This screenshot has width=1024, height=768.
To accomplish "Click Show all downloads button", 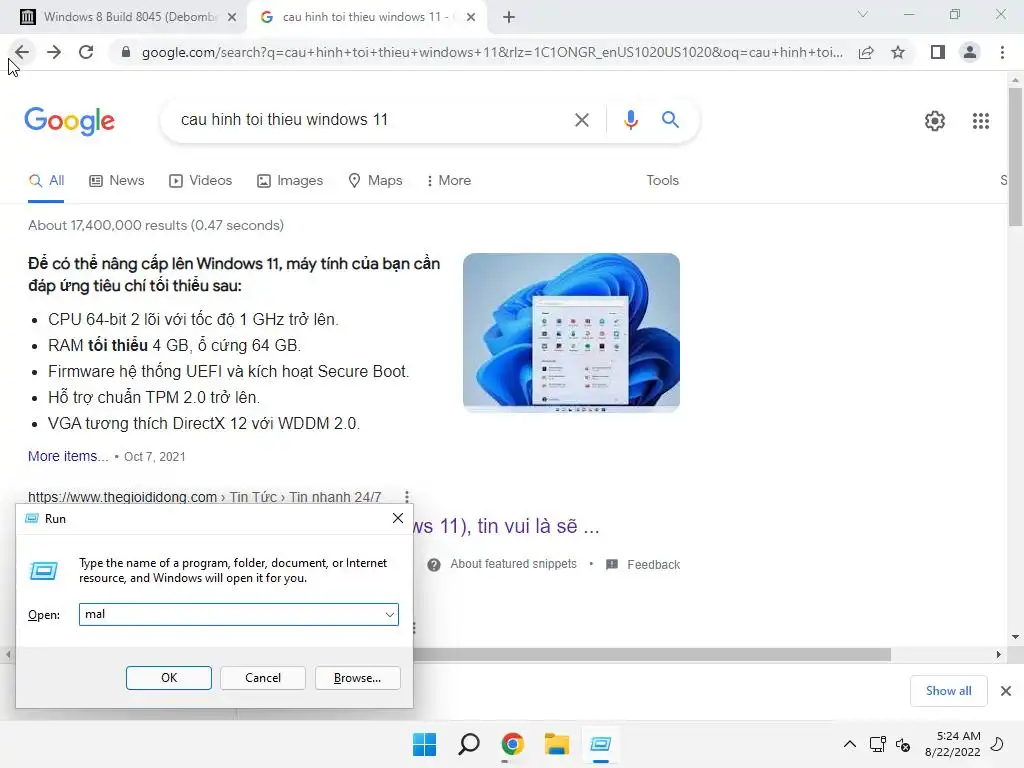I will pyautogui.click(x=948, y=691).
